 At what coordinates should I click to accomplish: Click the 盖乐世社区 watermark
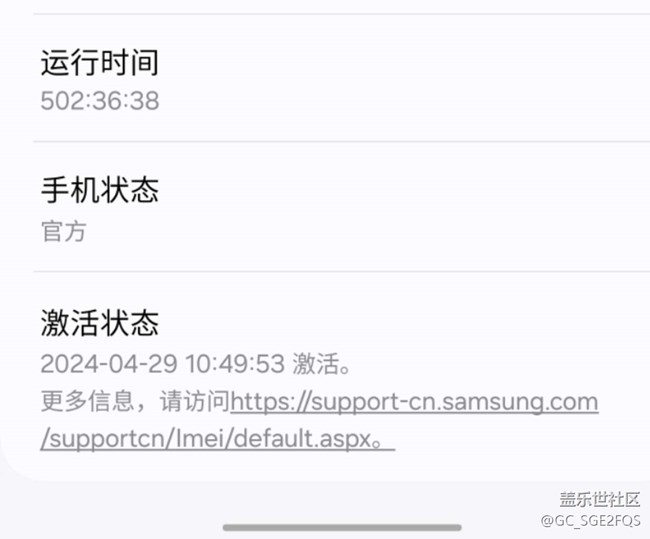coord(599,499)
